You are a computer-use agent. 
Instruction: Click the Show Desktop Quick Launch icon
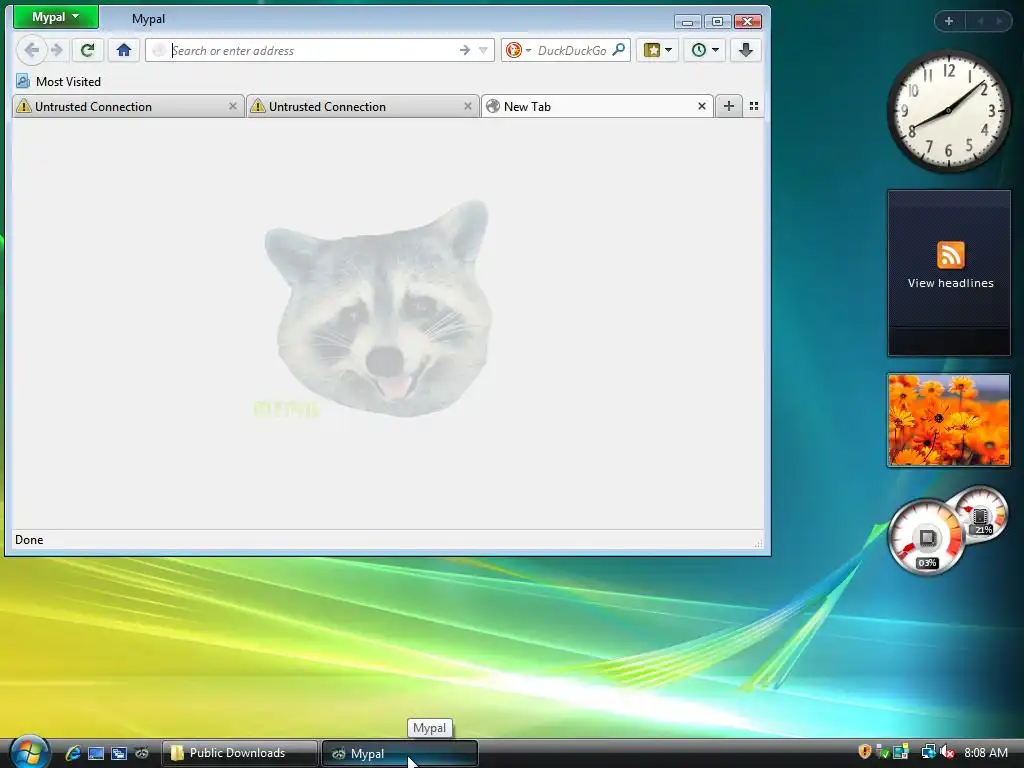96,753
